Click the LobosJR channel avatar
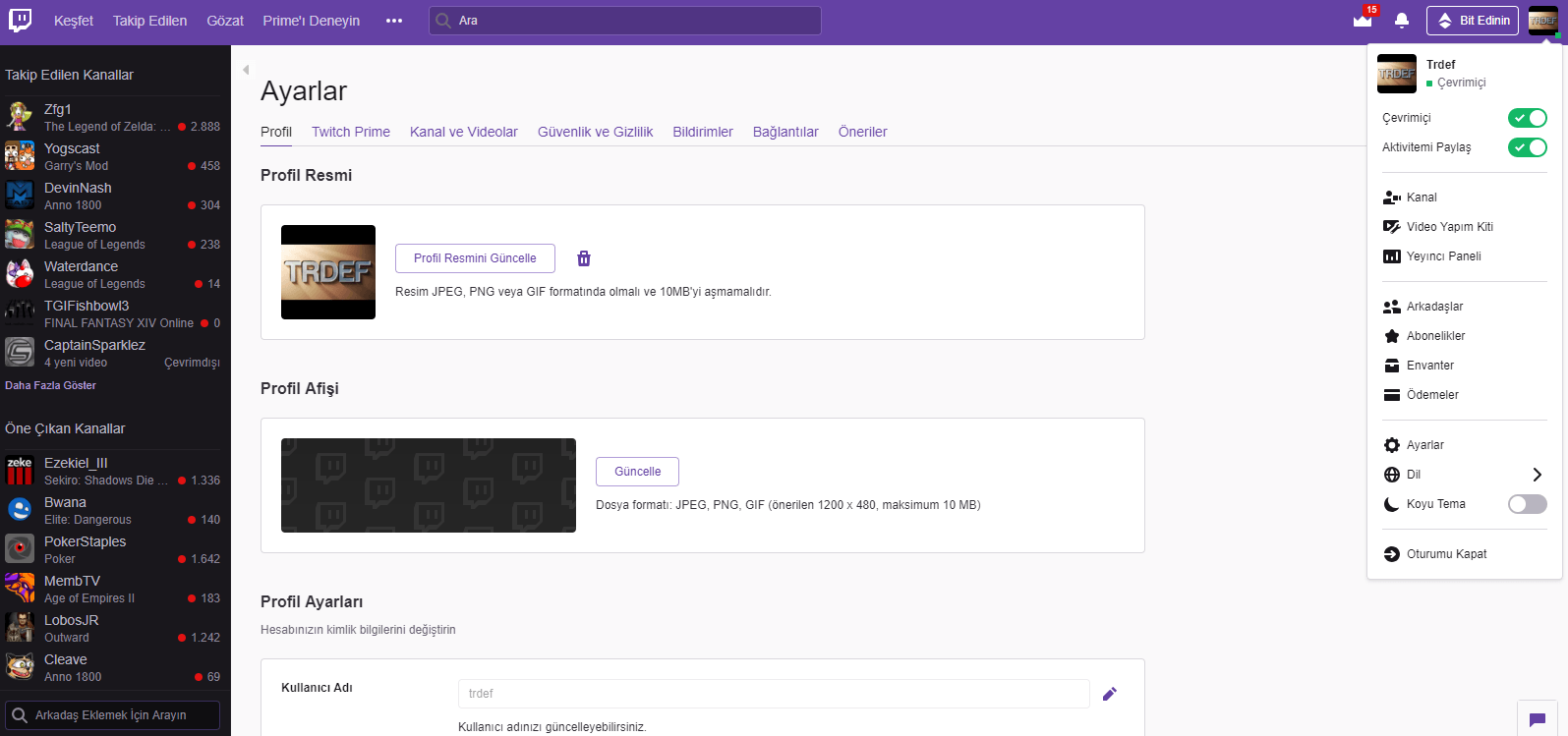The width and height of the screenshot is (1568, 736). coord(20,628)
